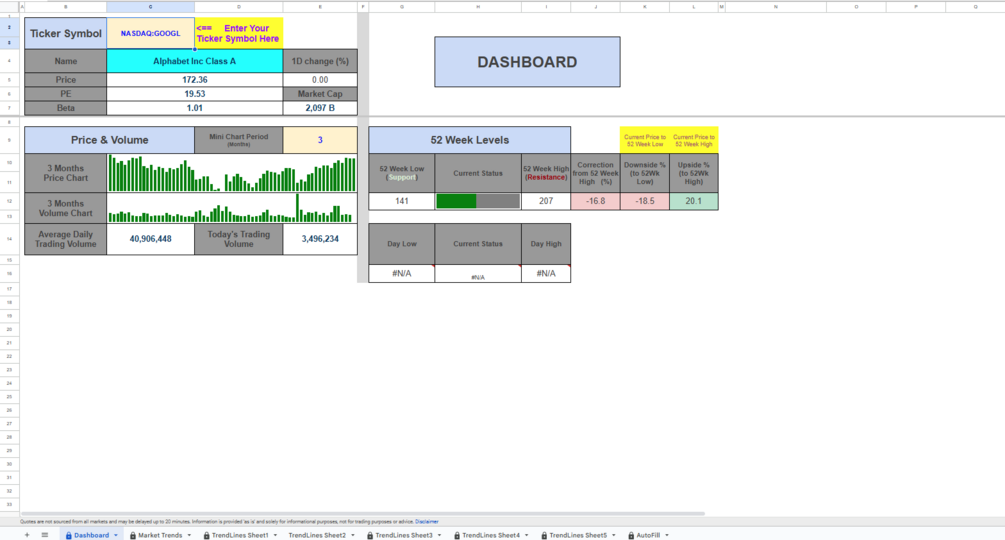Click the horizontal scrollbar

coord(363,514)
